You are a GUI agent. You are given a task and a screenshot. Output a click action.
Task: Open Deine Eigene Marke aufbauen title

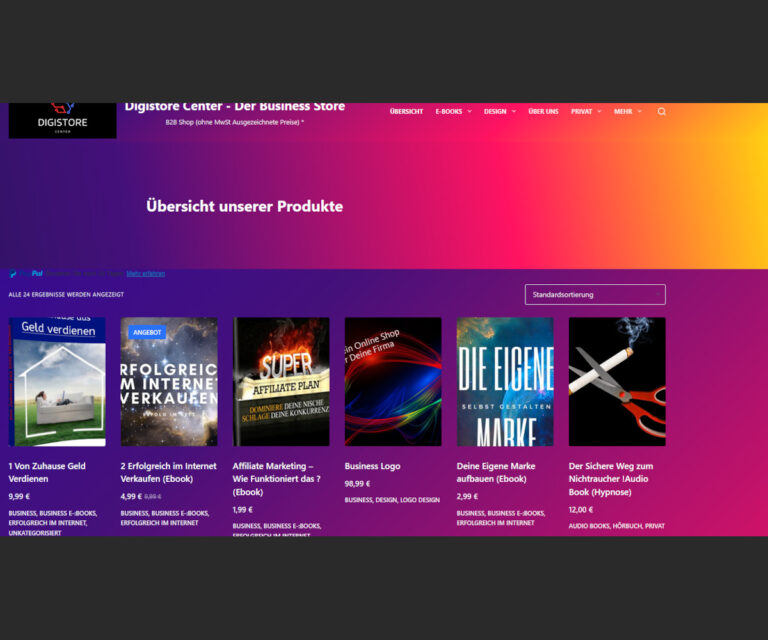(496, 473)
